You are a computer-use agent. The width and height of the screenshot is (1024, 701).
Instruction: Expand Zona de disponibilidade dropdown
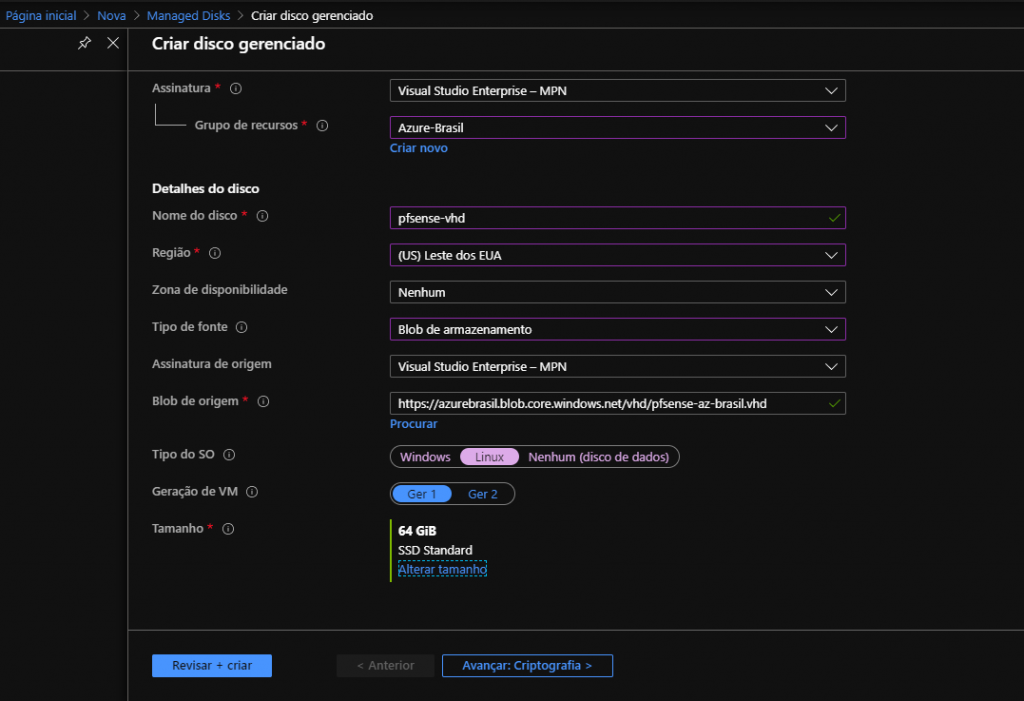pos(617,292)
